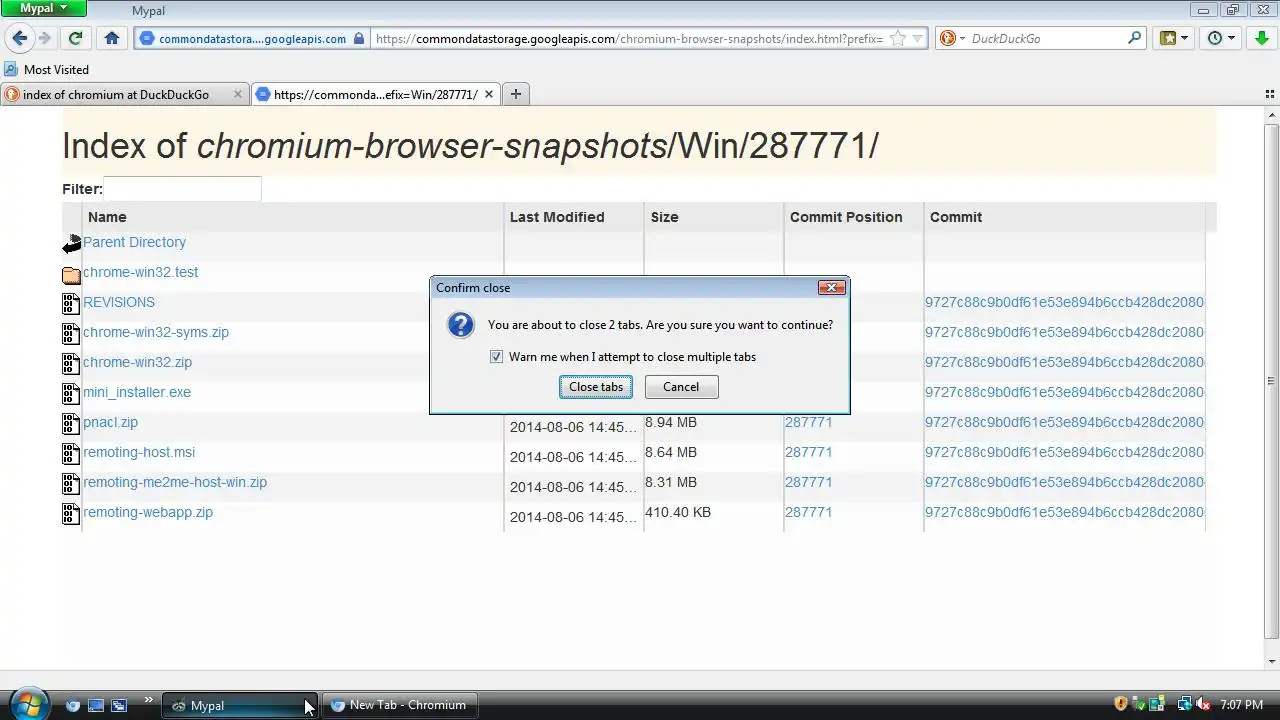Open the Windows Start orb
Screen dimensions: 1280x720
point(27,704)
